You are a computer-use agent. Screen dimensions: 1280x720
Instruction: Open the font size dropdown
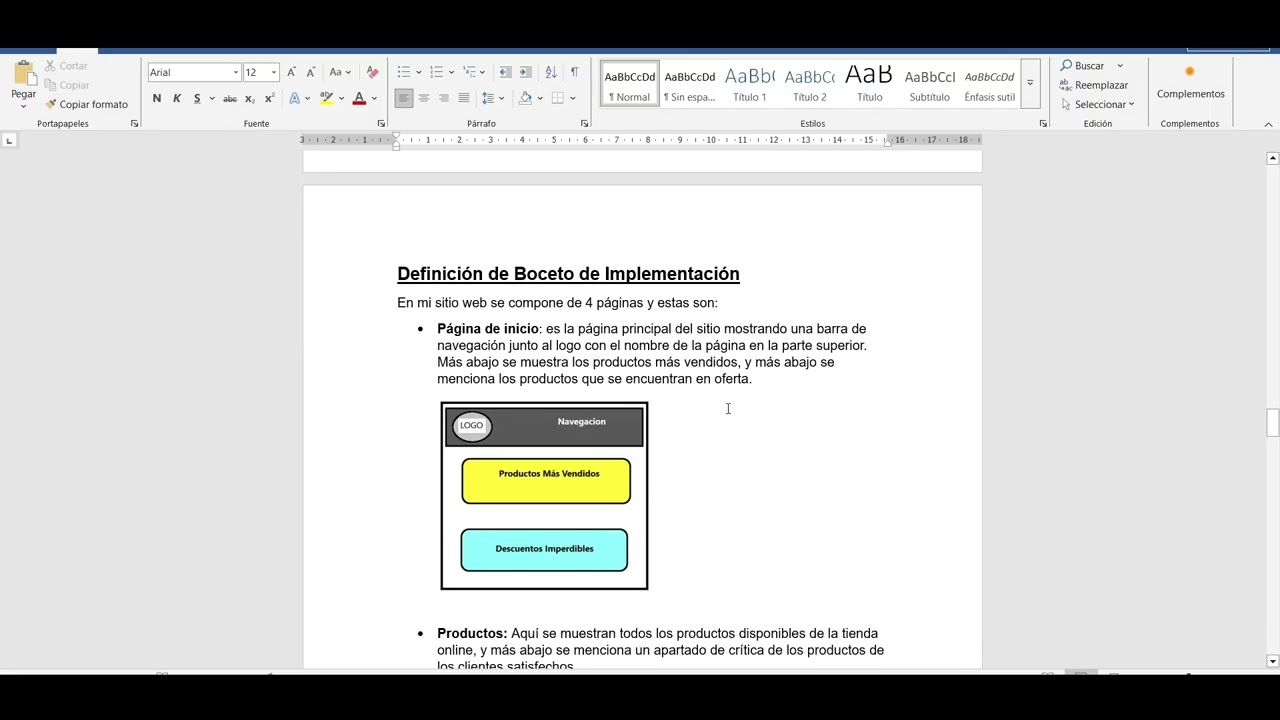[x=273, y=72]
